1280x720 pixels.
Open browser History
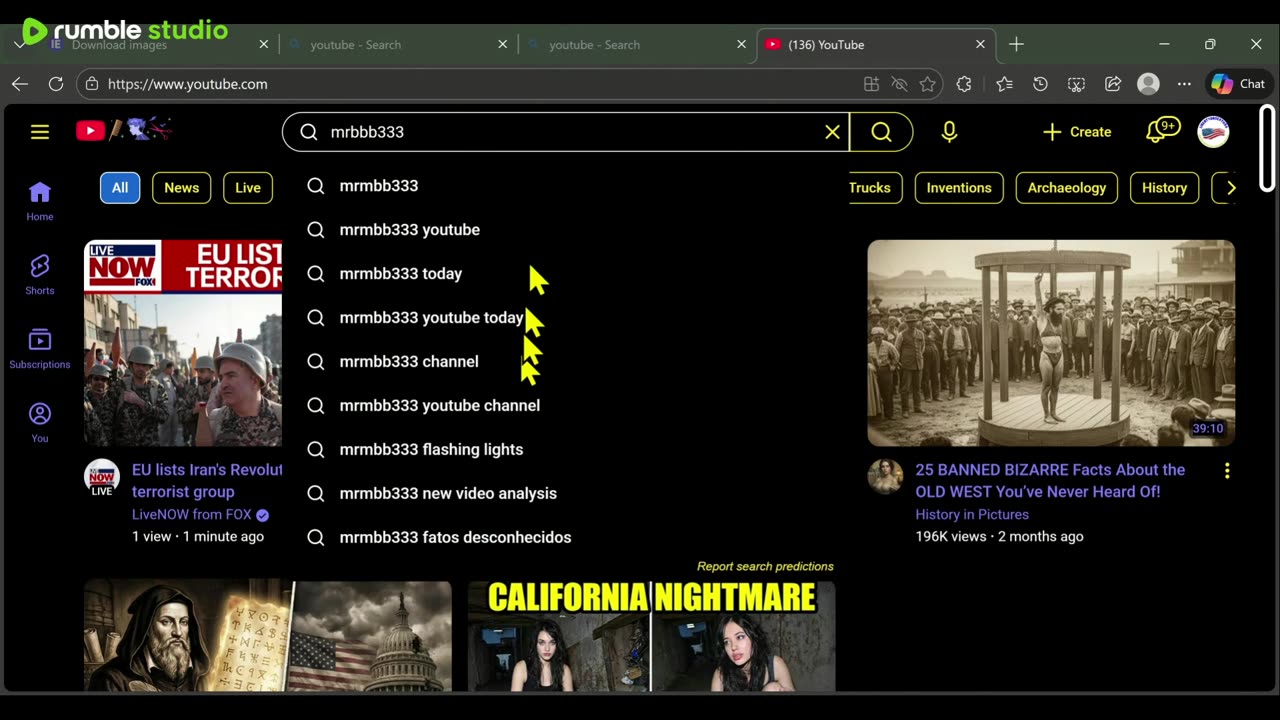pyautogui.click(x=1040, y=84)
